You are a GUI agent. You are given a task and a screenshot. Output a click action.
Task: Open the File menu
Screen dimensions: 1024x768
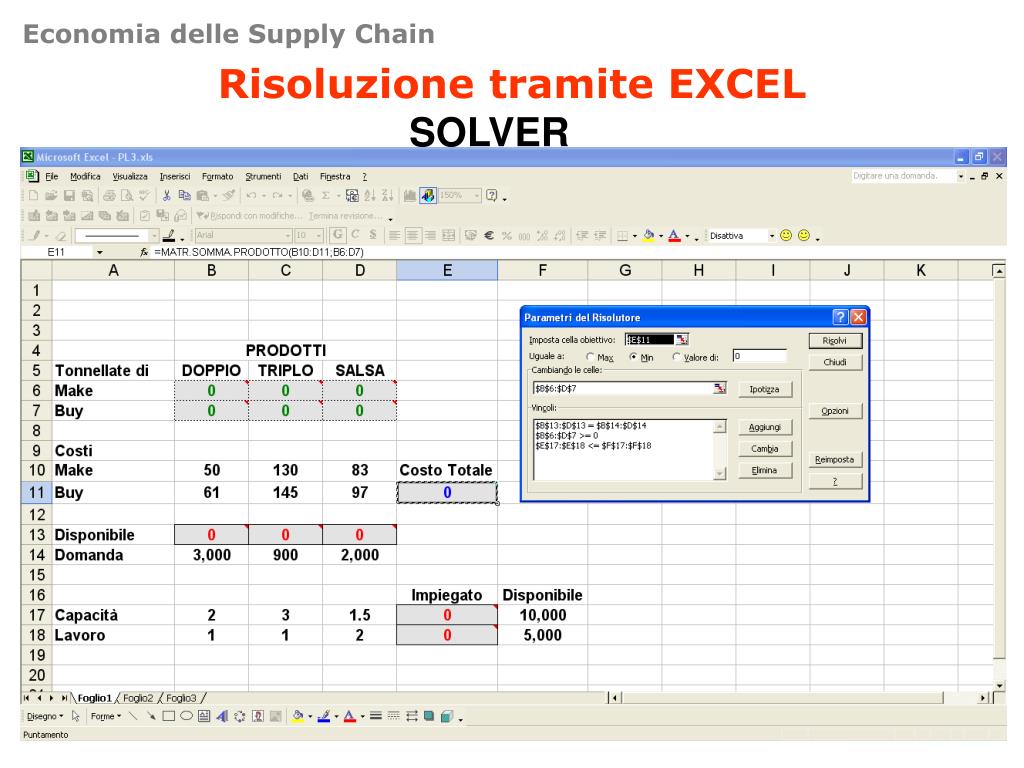pos(52,176)
